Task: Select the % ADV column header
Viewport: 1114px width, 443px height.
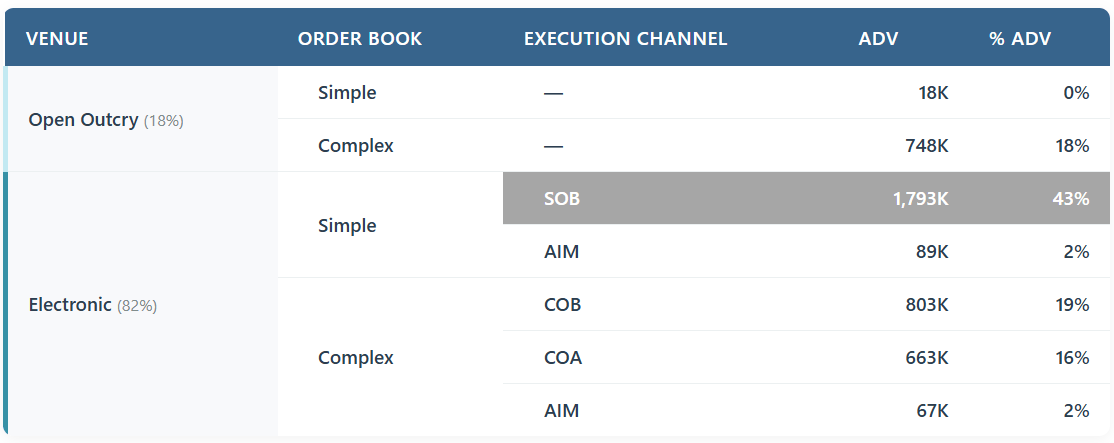Action: tap(1020, 38)
